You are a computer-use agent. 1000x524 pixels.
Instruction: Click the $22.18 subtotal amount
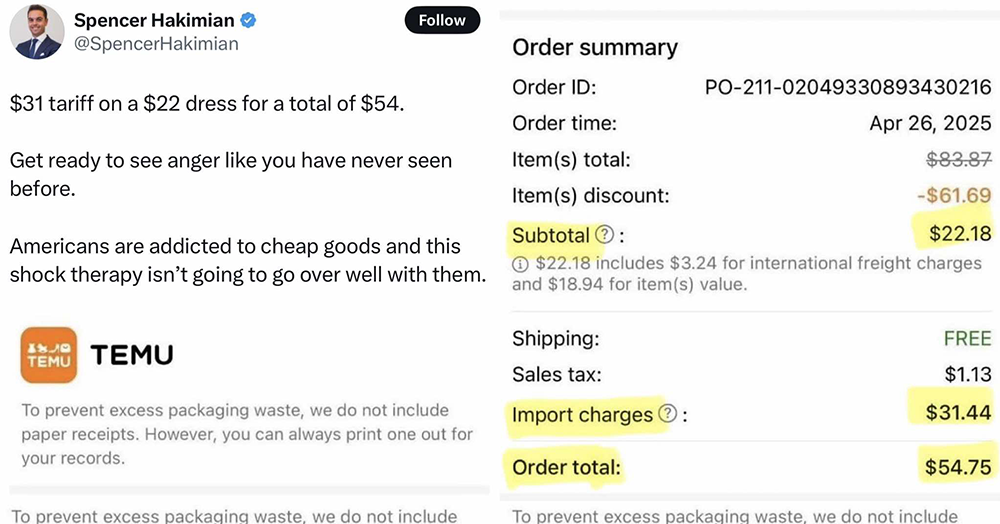pyautogui.click(x=960, y=233)
